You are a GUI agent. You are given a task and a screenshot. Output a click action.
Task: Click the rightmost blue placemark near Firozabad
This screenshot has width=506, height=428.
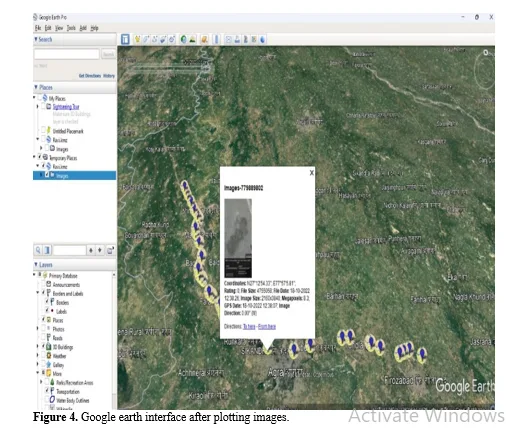coord(423,354)
